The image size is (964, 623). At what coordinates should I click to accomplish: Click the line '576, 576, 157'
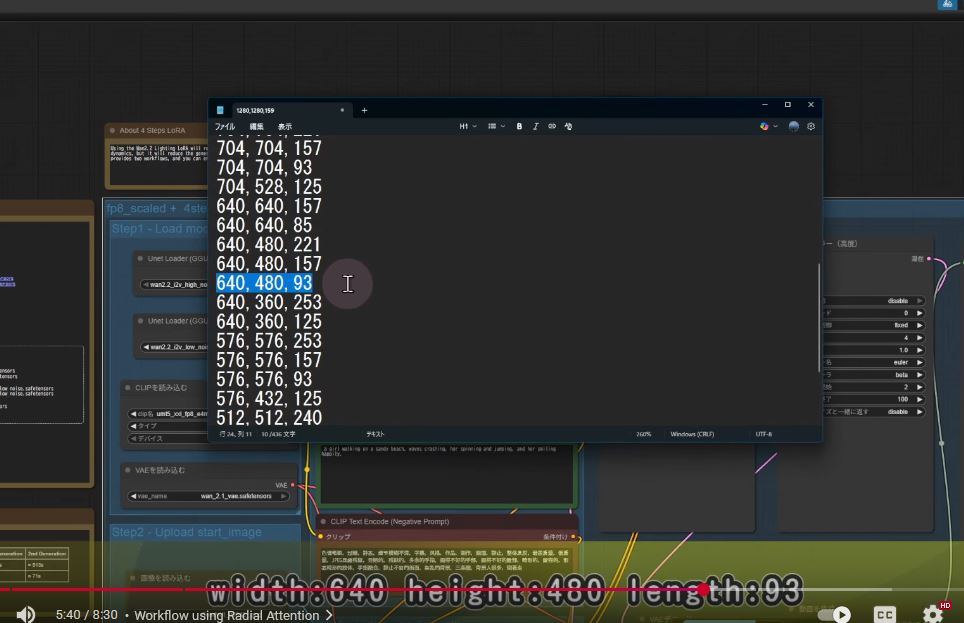click(x=269, y=360)
